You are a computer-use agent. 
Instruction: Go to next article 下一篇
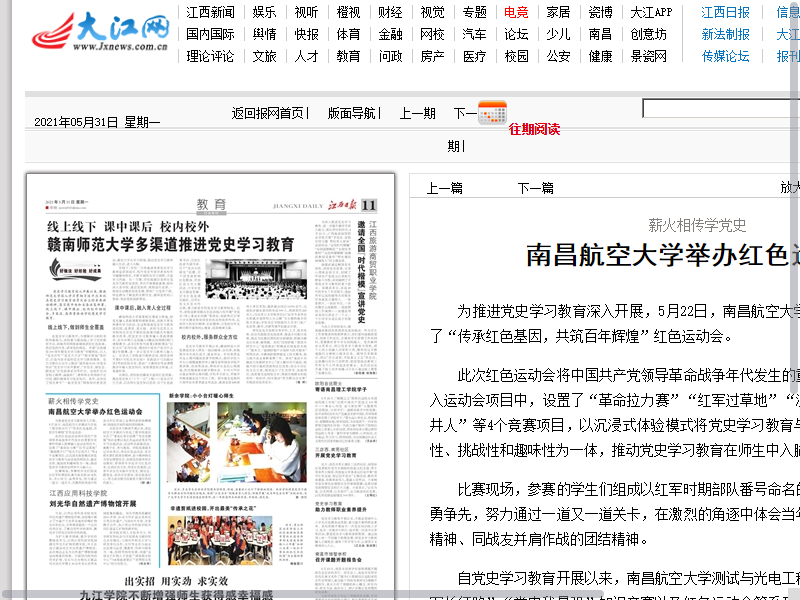(535, 188)
